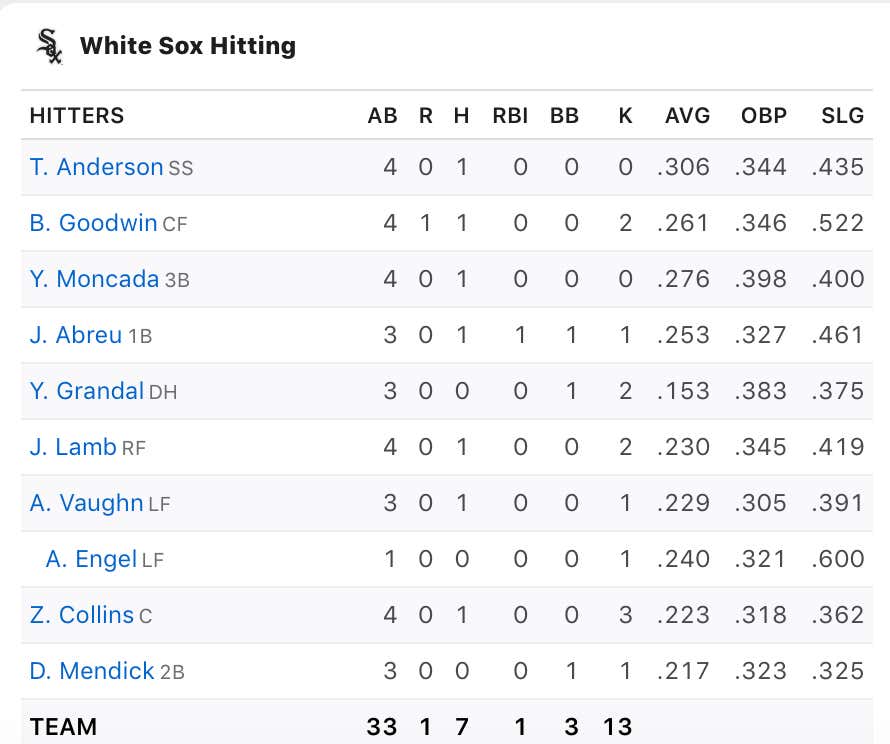Click the HITTERS column header
This screenshot has width=890, height=744.
77,116
